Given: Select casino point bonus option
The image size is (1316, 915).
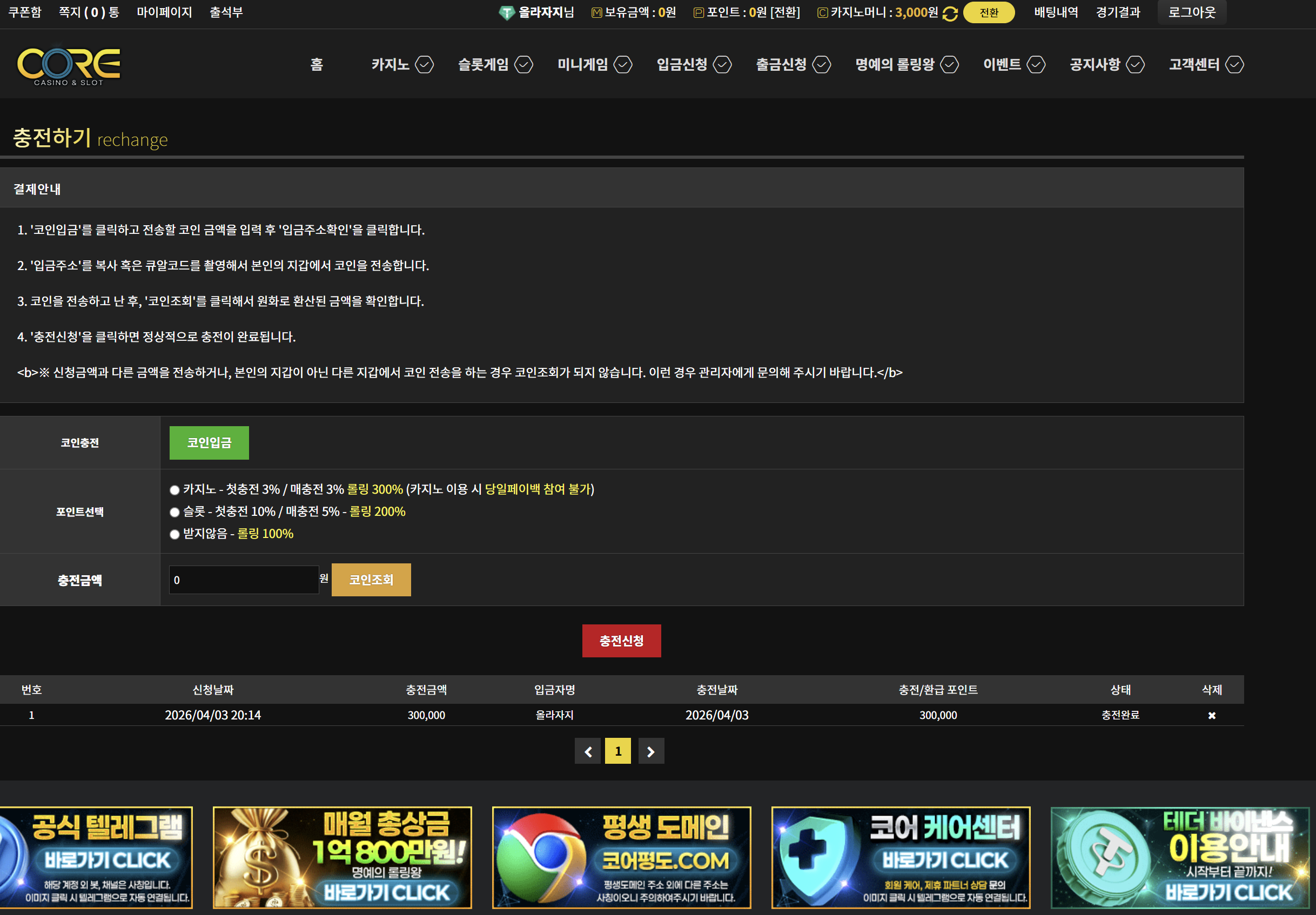Looking at the screenshot, I should [174, 490].
